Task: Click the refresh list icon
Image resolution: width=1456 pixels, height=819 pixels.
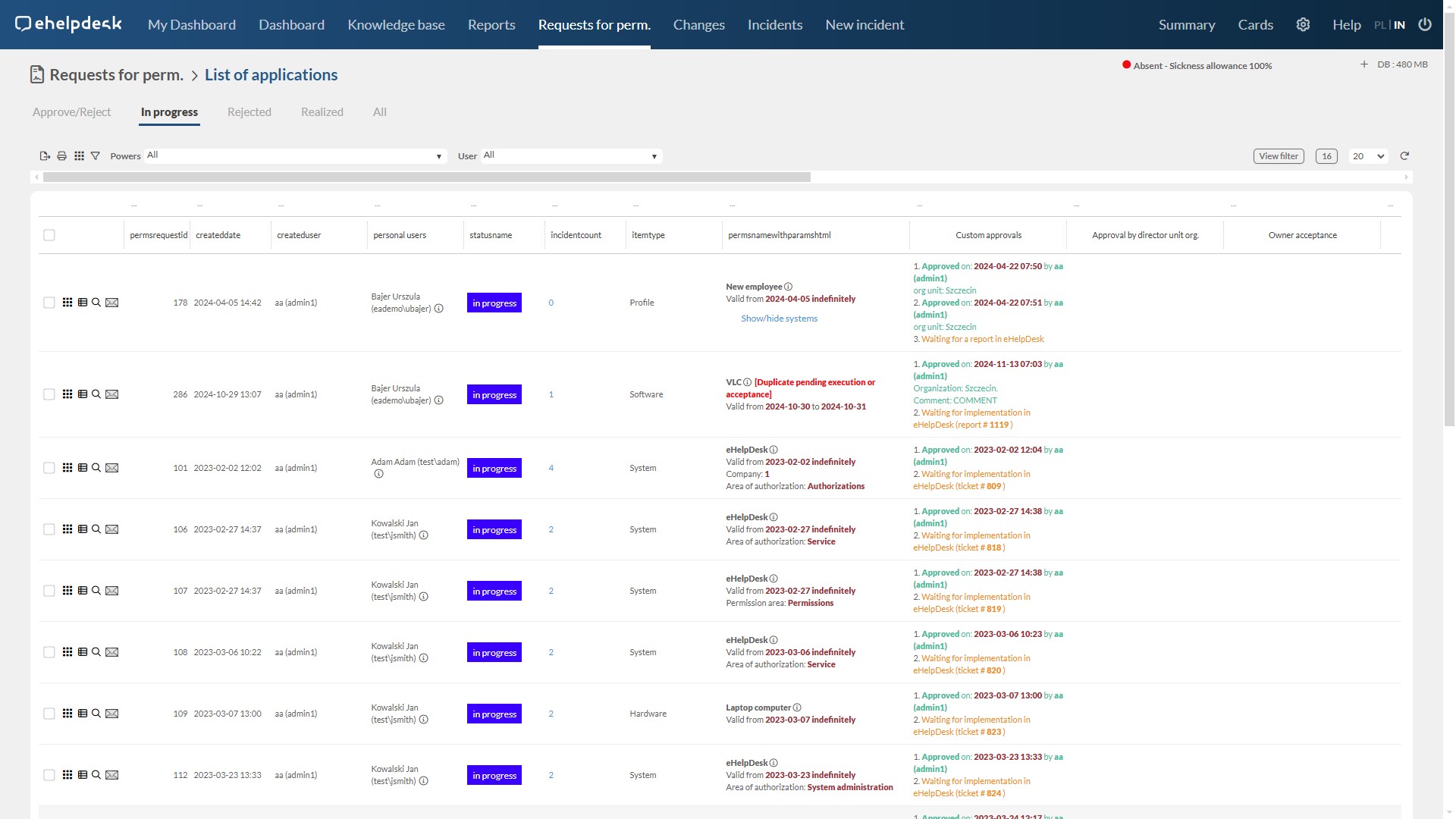Action: (1404, 156)
